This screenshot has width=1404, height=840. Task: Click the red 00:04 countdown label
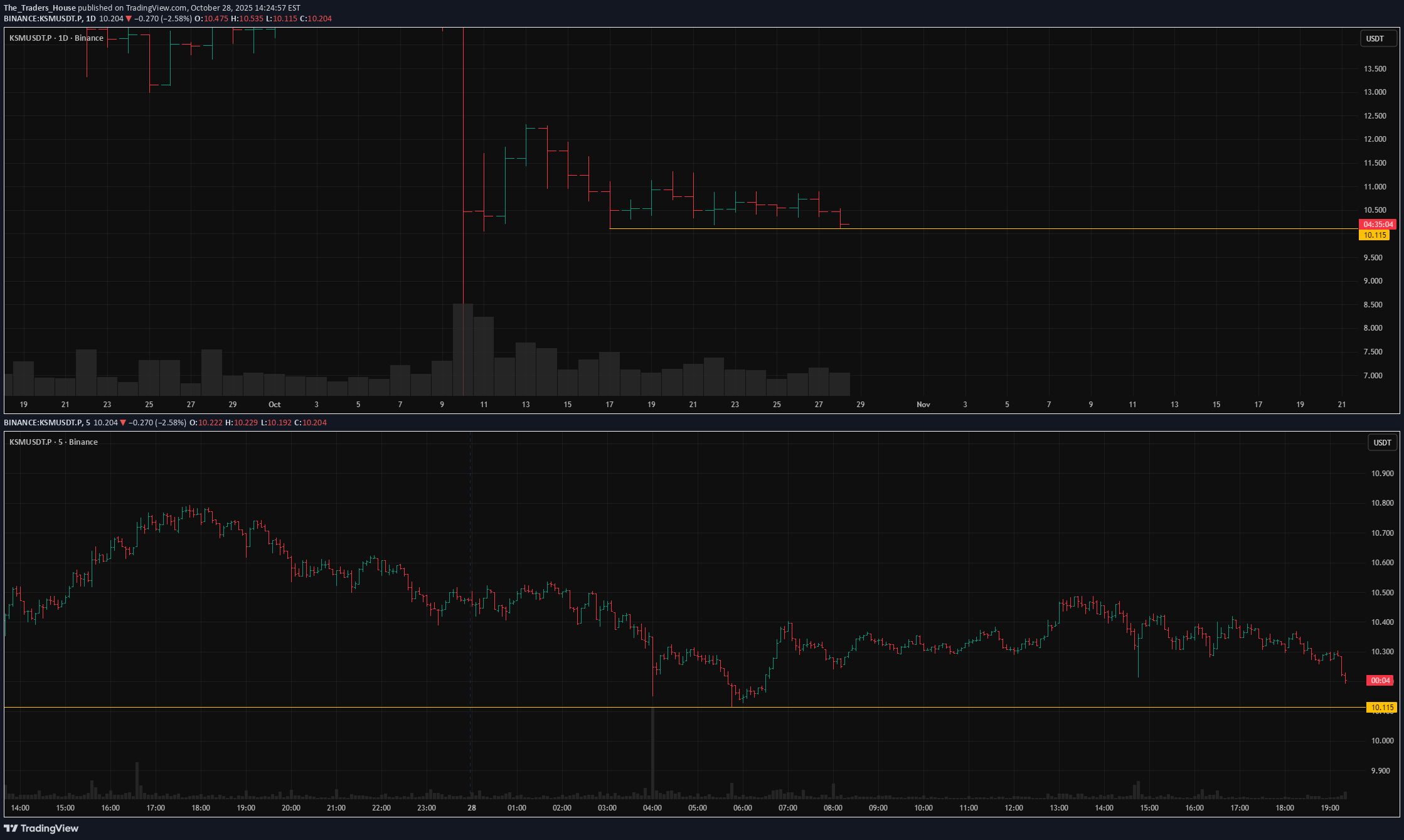pos(1380,681)
